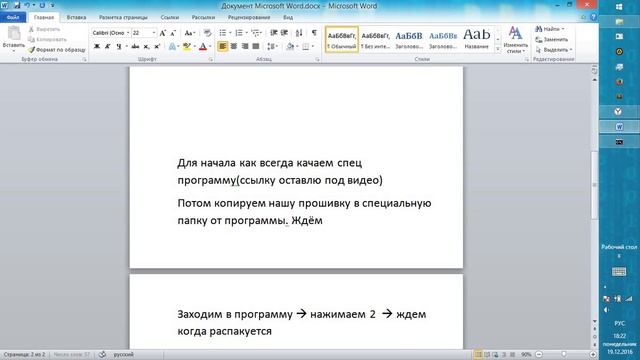Open the line spacing dropdown
This screenshot has height=360, width=640.
coord(272,47)
